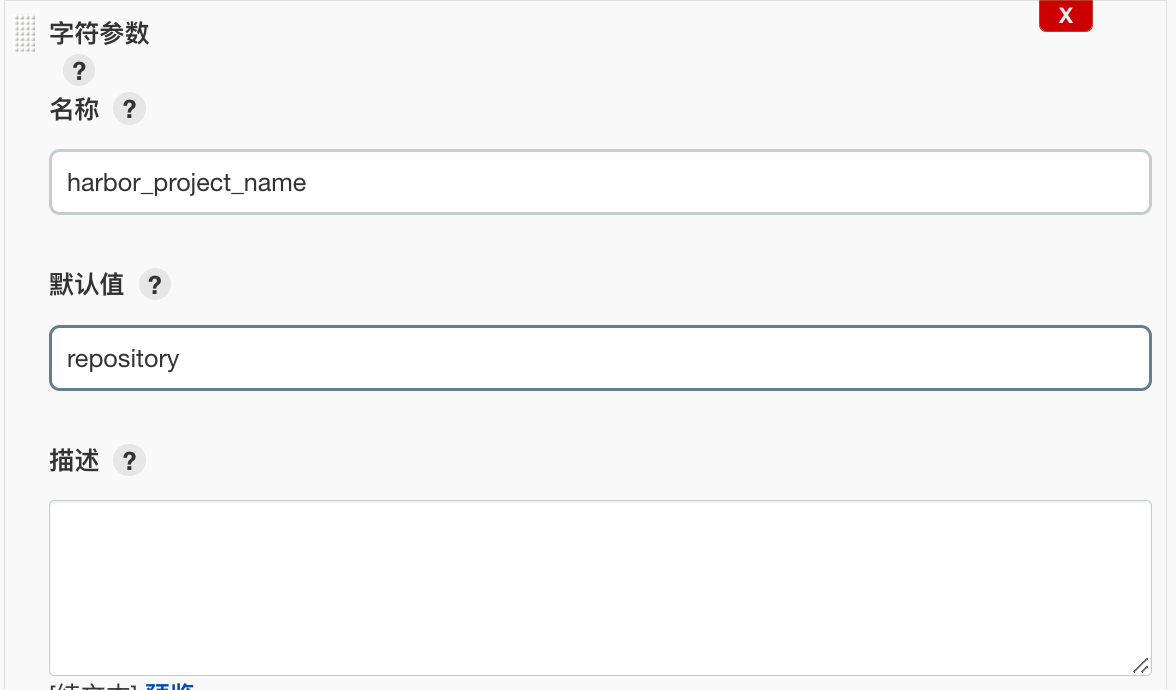
Task: Click on the harbor_project_name text
Action: pos(186,183)
